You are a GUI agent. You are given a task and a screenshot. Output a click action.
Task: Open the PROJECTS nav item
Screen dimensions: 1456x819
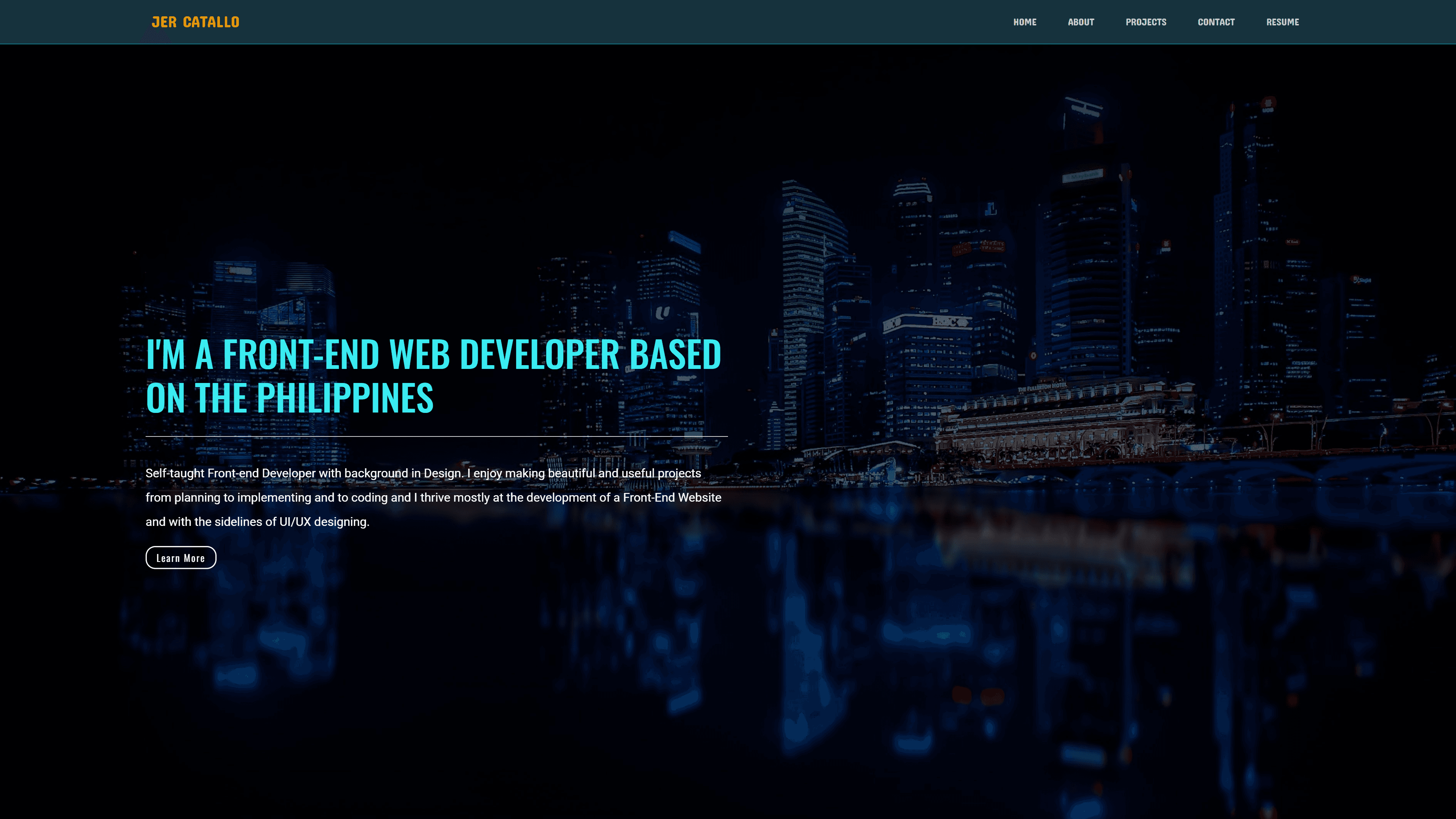[x=1146, y=22]
